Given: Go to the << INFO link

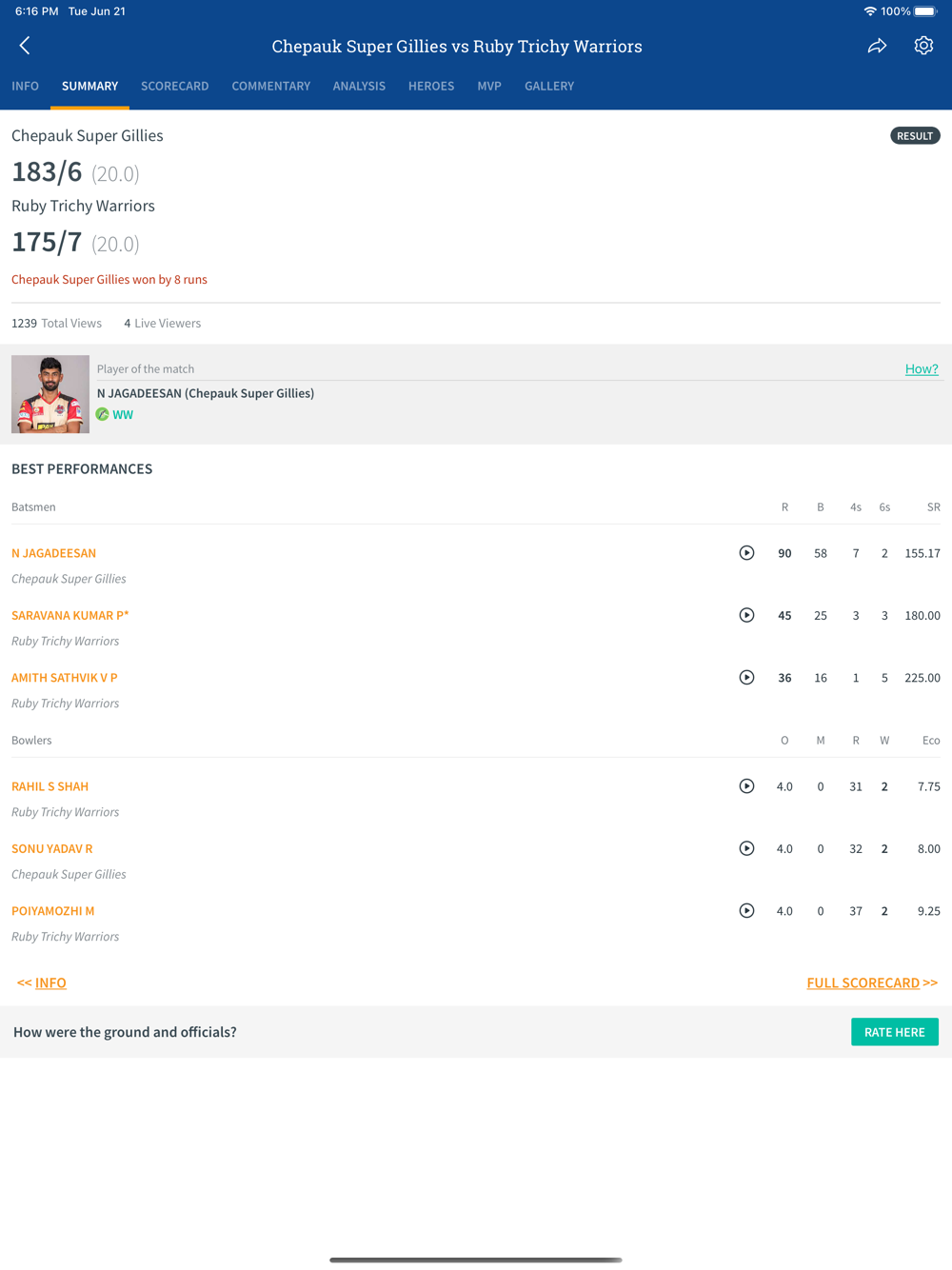Looking at the screenshot, I should point(42,982).
